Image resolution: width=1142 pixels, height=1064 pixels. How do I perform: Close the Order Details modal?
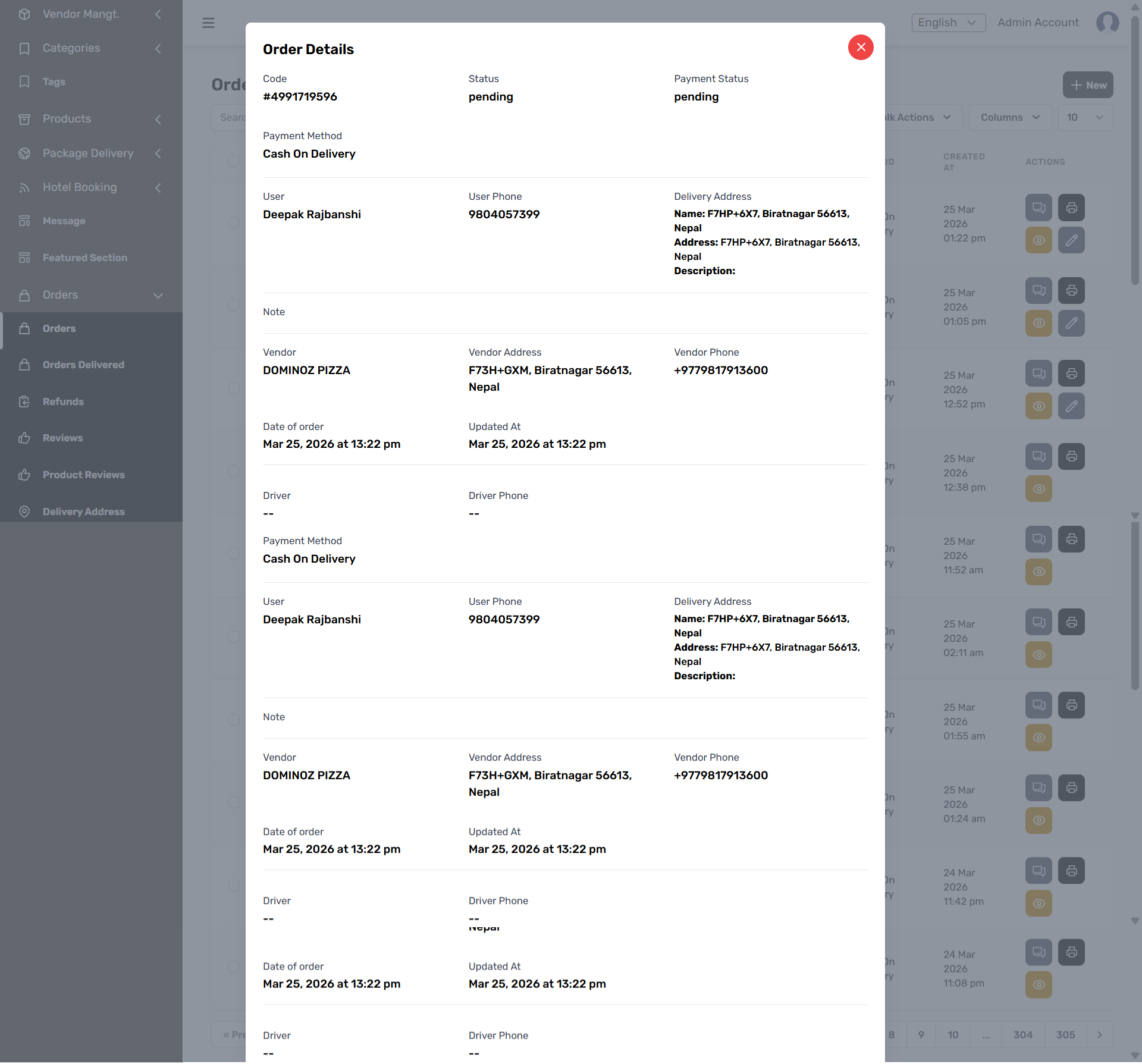[x=860, y=48]
